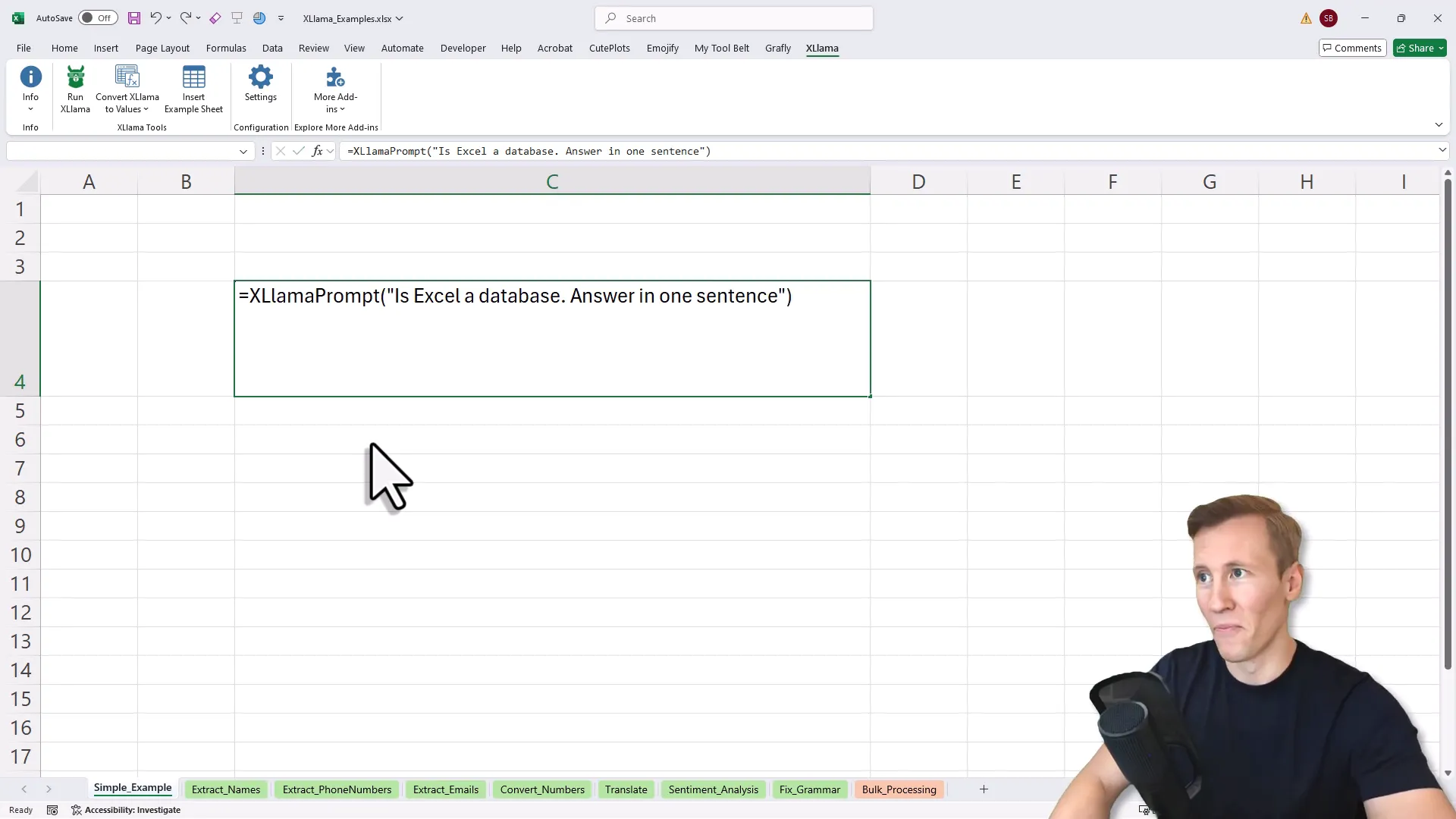The width and height of the screenshot is (1456, 819).
Task: Expand the Name Box dropdown
Action: coord(243,151)
